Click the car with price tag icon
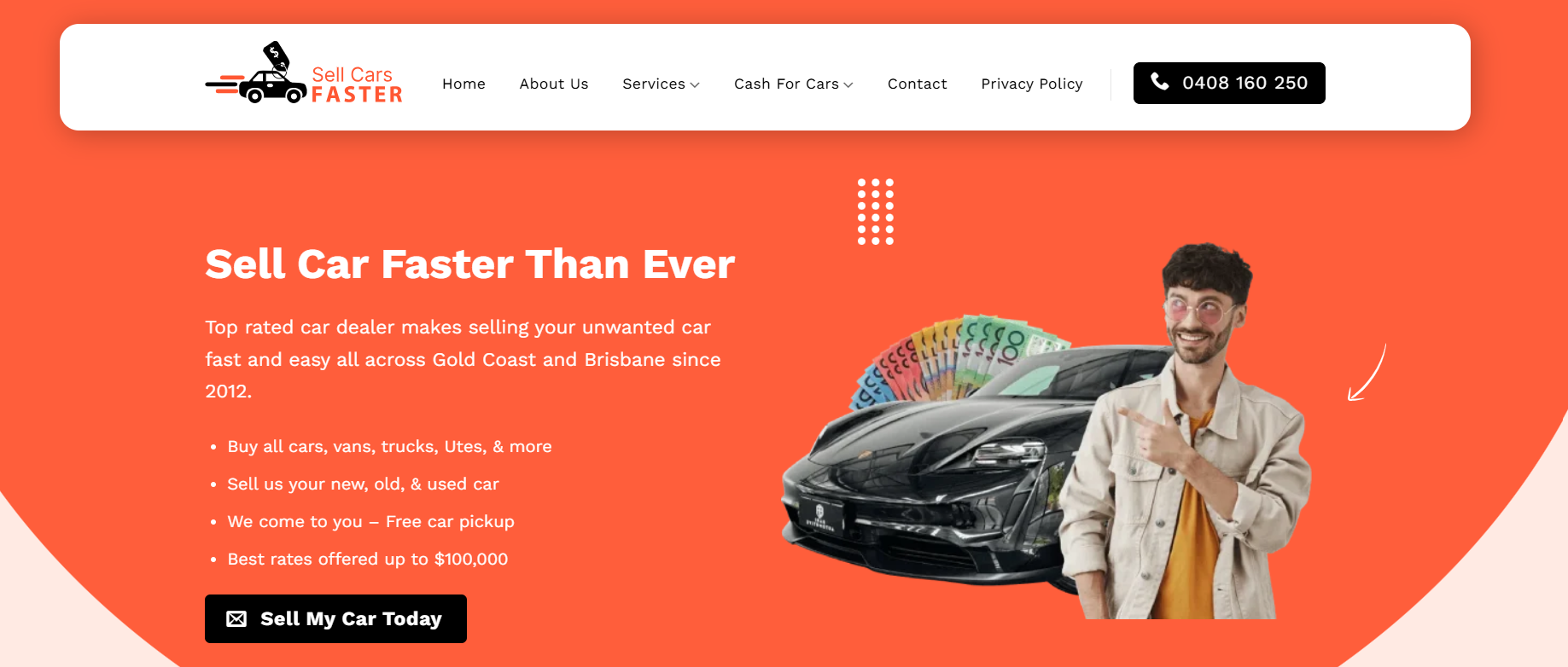 point(256,73)
